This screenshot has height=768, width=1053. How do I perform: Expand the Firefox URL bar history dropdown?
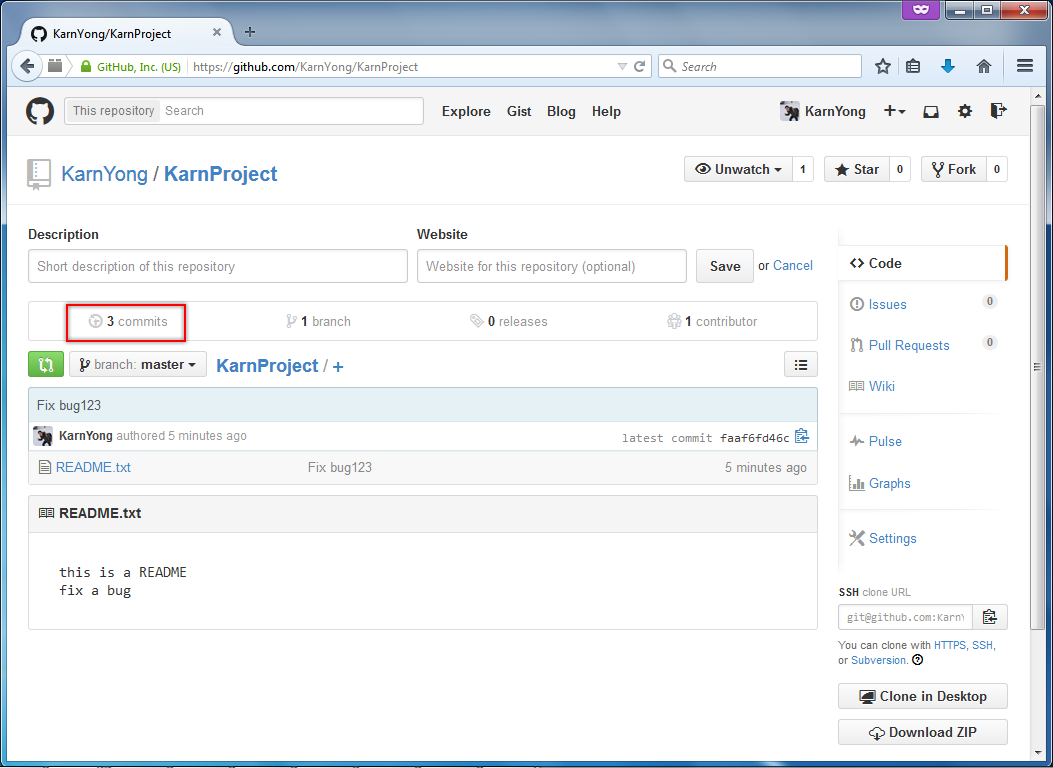pyautogui.click(x=621, y=67)
